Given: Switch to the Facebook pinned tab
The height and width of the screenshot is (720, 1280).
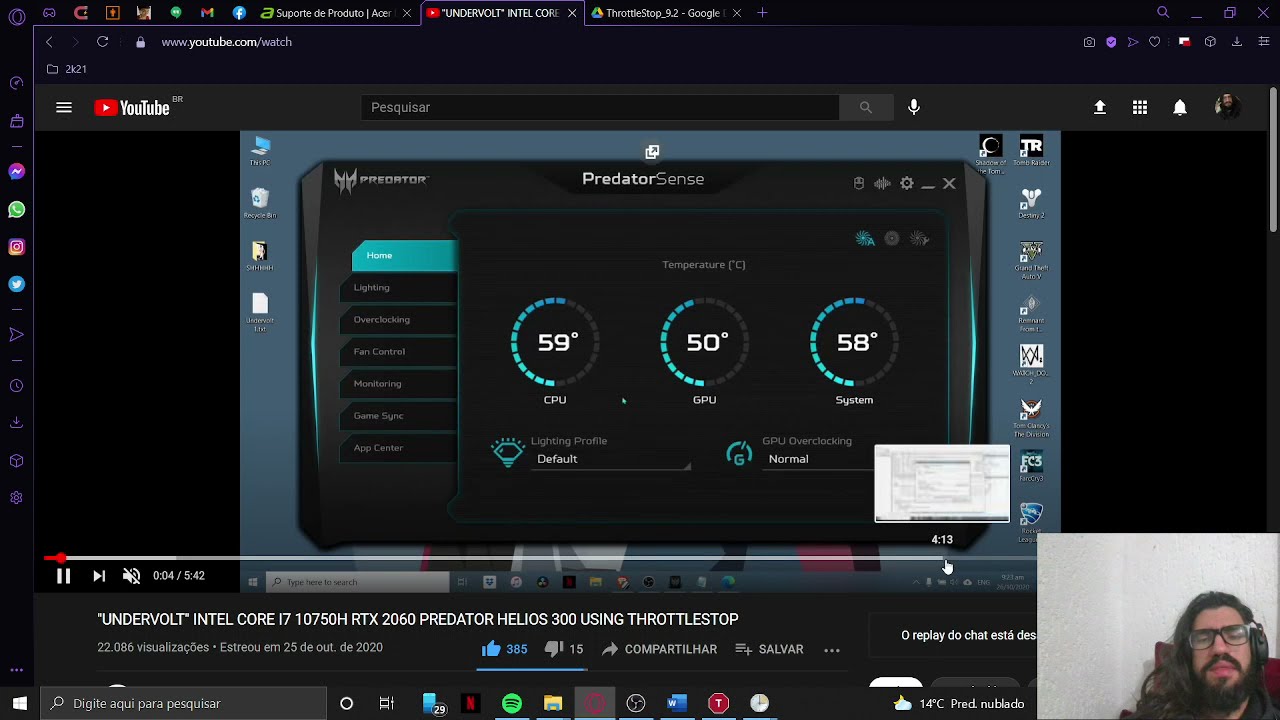Looking at the screenshot, I should pyautogui.click(x=239, y=13).
